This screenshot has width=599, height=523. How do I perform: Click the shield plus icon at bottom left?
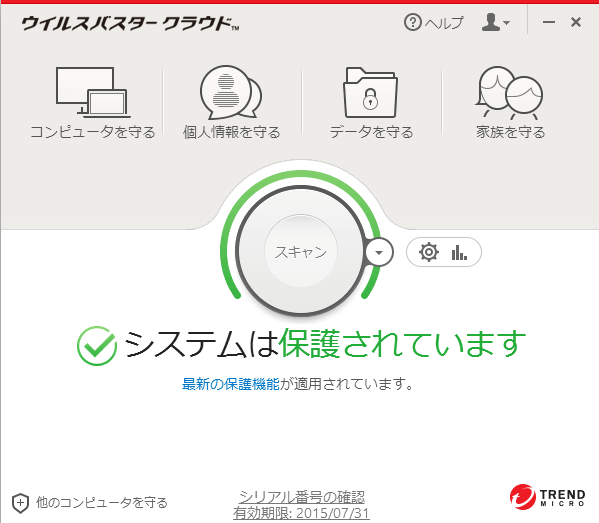coord(20,503)
